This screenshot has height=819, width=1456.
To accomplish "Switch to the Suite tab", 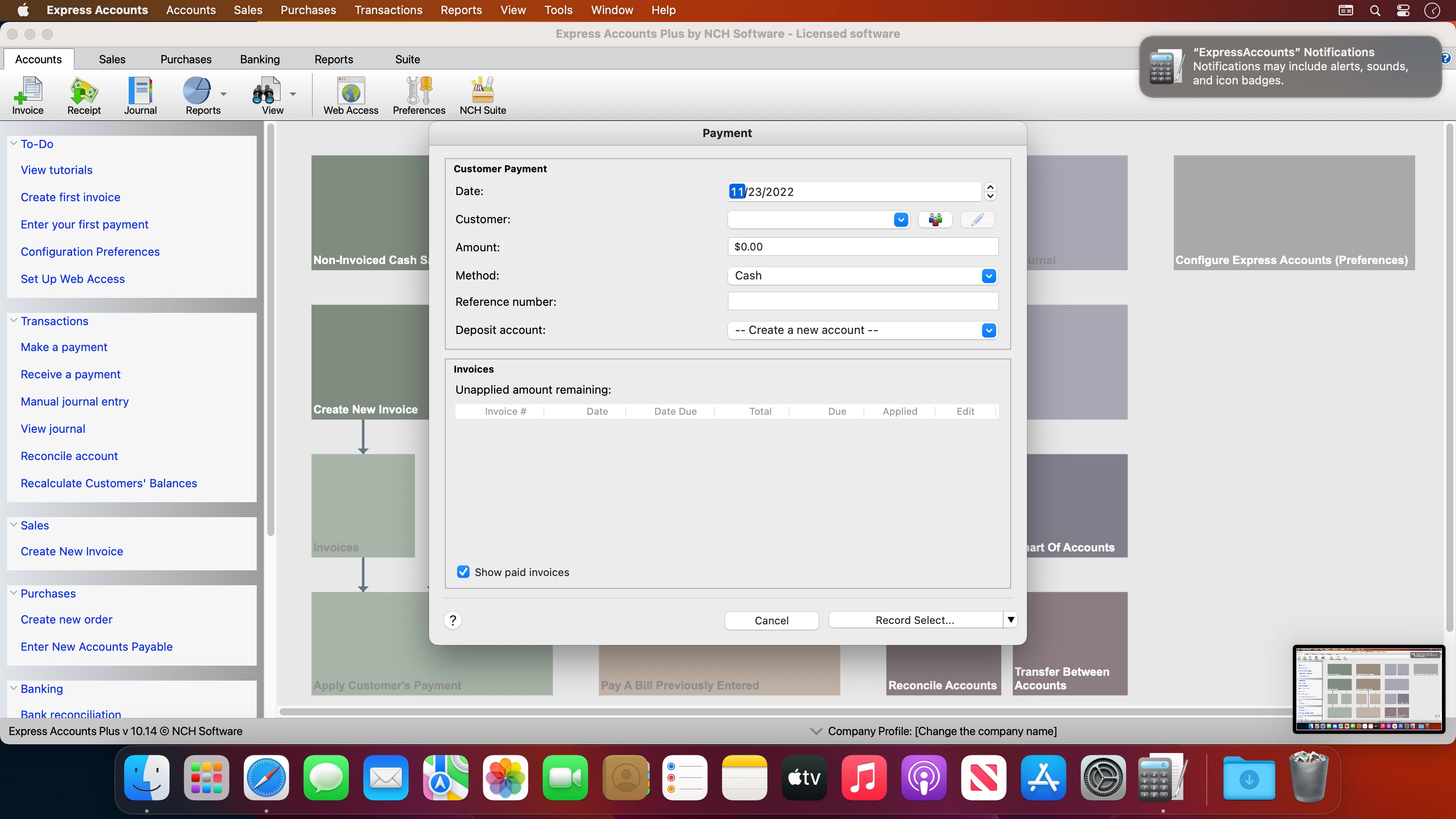I will (407, 59).
